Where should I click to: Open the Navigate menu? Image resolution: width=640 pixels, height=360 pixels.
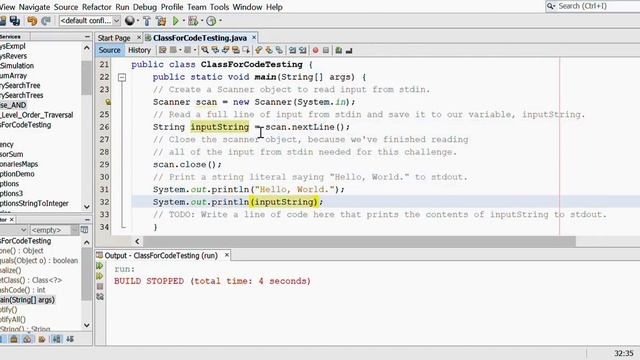[34, 7]
